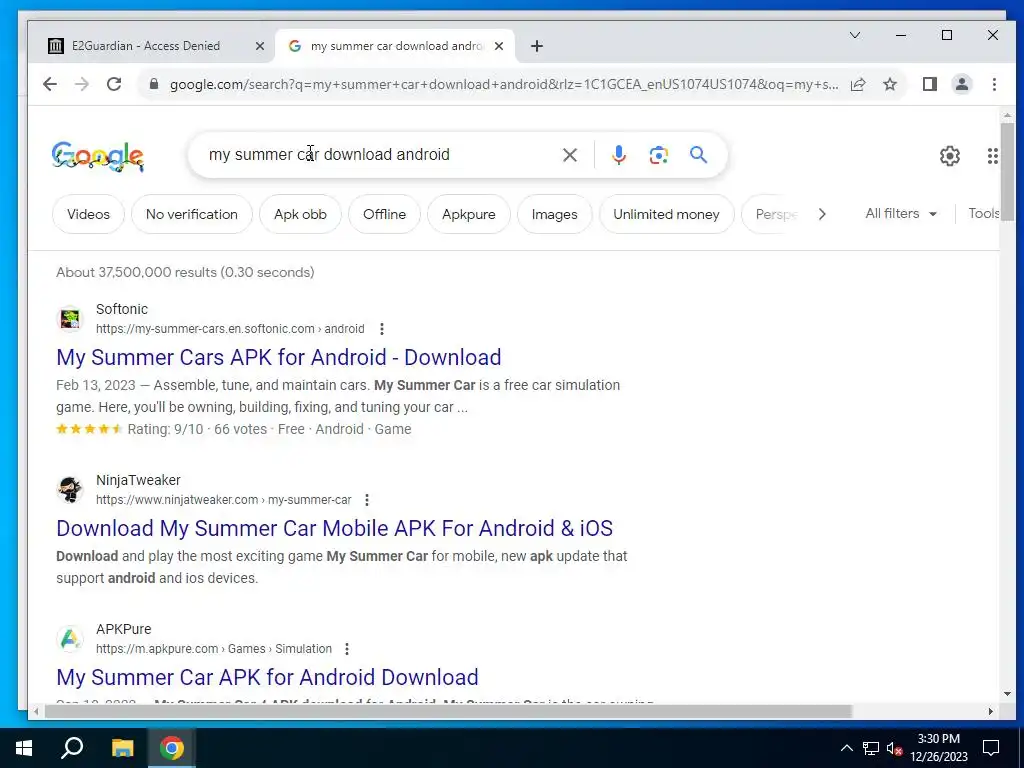
Task: Open Google quick settings gear
Action: click(950, 156)
